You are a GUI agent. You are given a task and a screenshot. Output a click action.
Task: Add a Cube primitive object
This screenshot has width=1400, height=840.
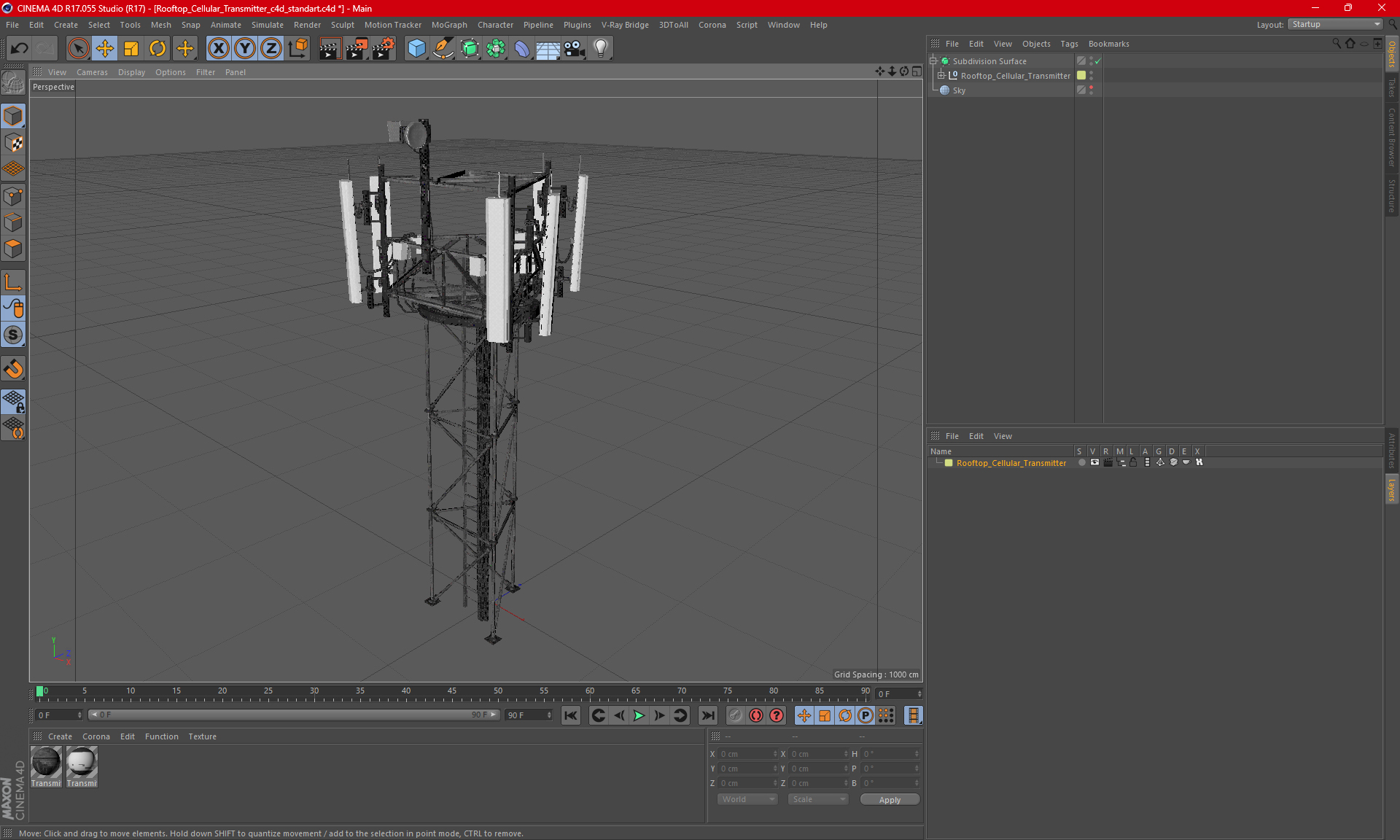[416, 49]
